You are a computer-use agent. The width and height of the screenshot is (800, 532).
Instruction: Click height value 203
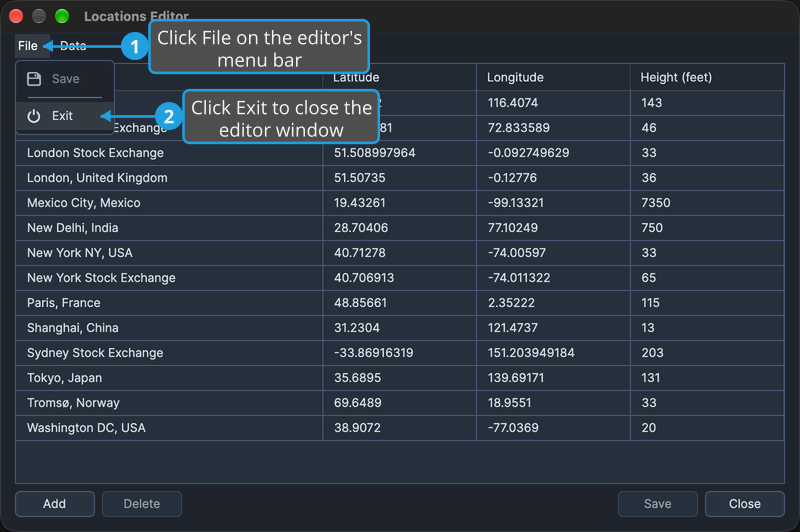(653, 353)
